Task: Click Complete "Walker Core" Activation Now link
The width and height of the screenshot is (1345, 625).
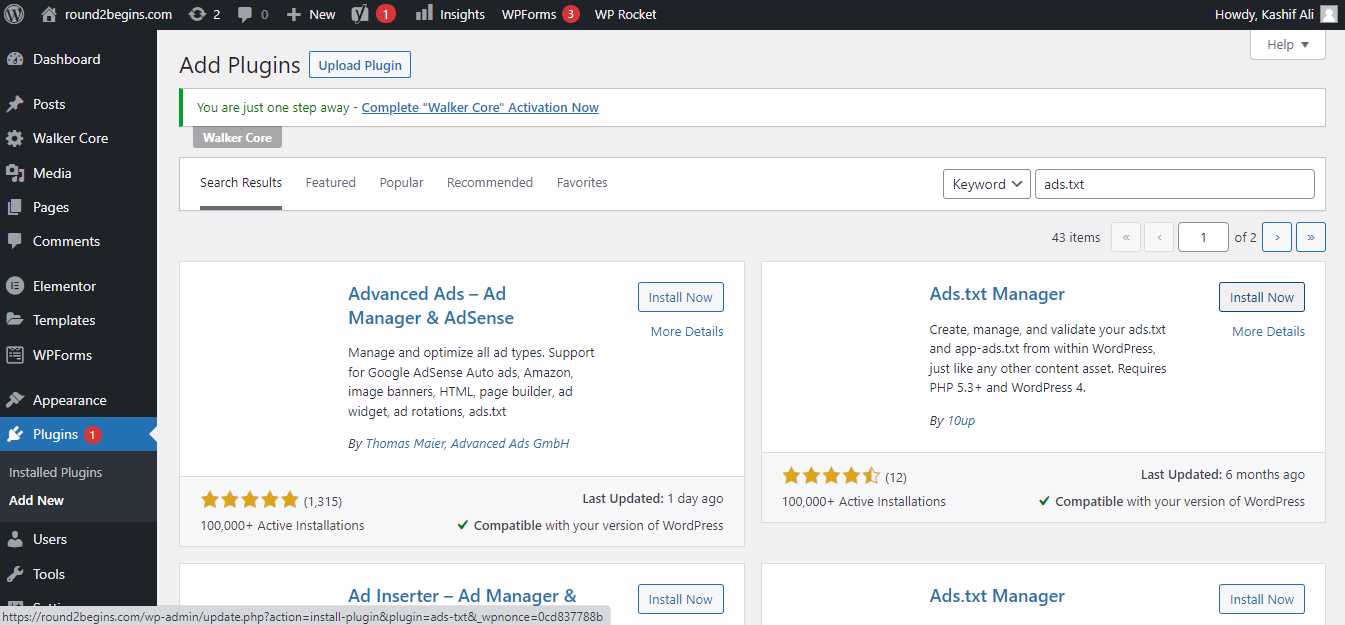Action: pos(480,107)
